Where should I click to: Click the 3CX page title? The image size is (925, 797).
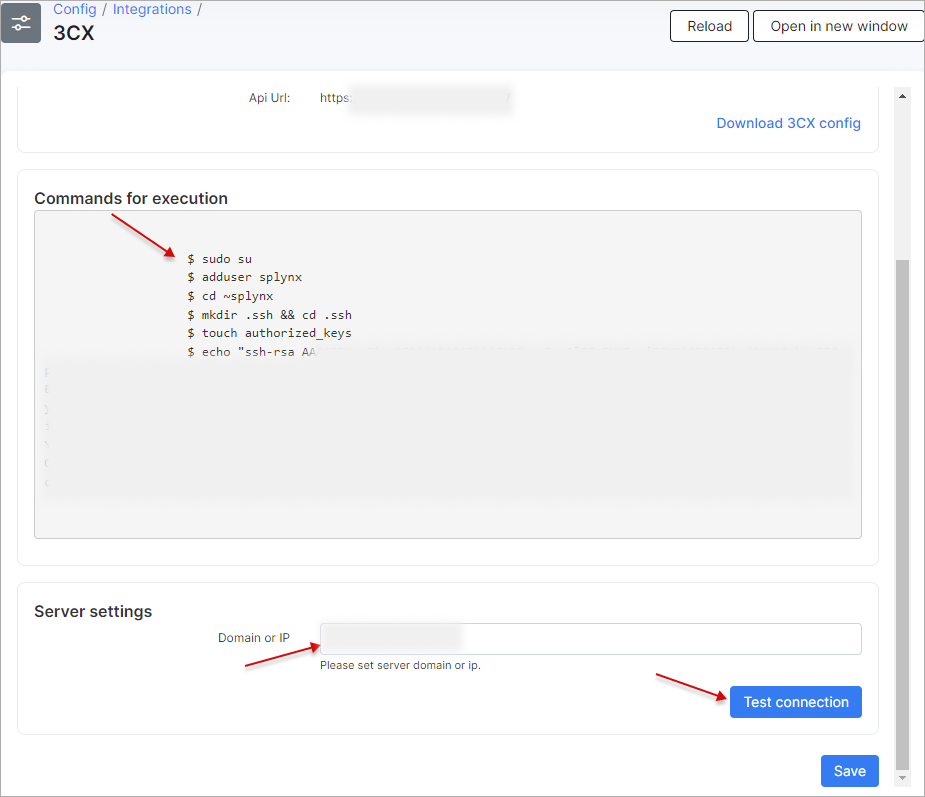click(73, 33)
